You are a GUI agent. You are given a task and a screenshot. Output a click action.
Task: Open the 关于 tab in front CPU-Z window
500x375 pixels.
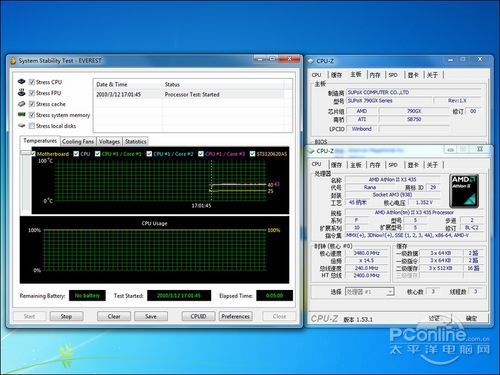[432, 165]
